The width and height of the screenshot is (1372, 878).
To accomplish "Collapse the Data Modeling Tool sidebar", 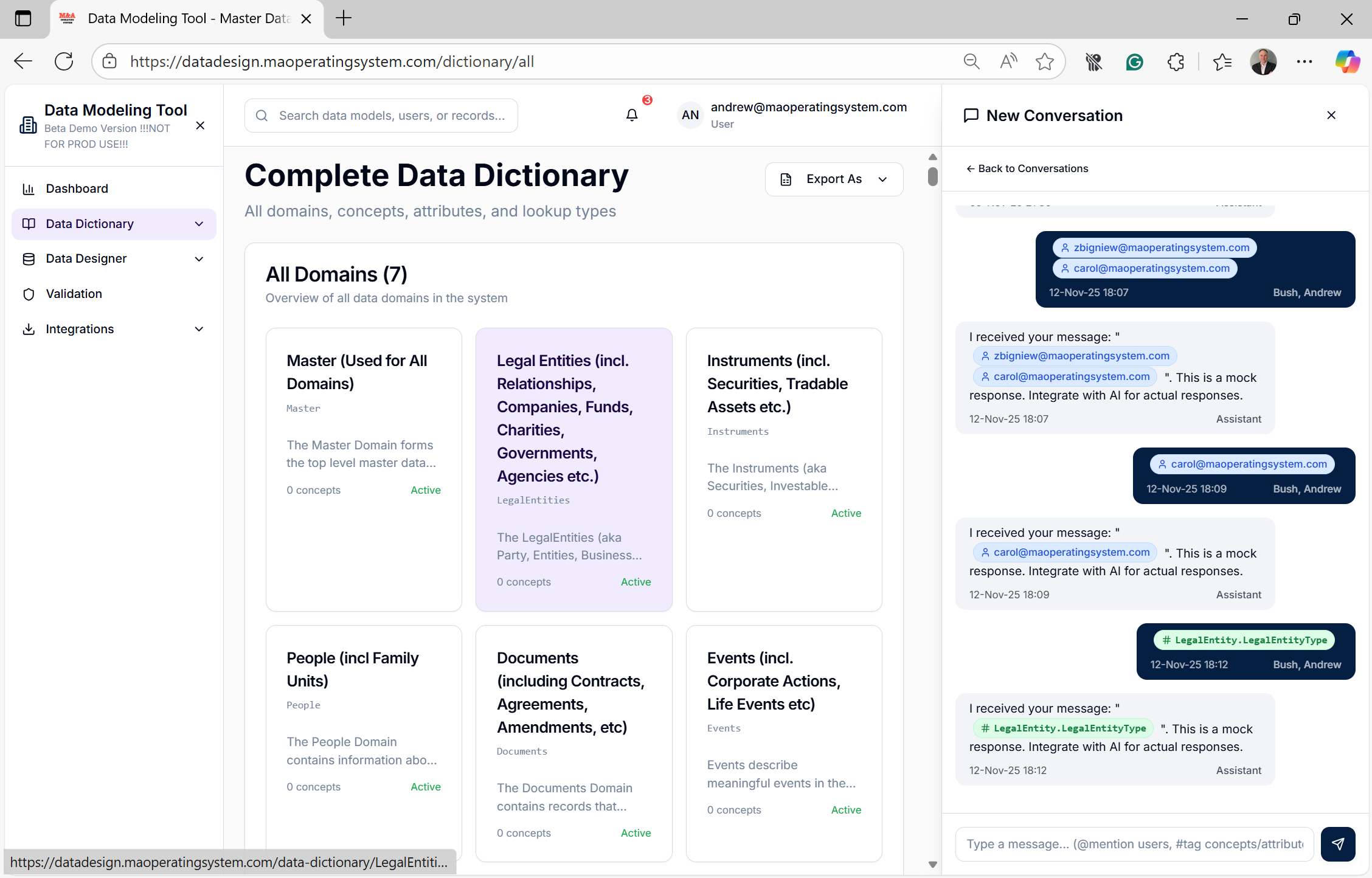I will coord(200,126).
